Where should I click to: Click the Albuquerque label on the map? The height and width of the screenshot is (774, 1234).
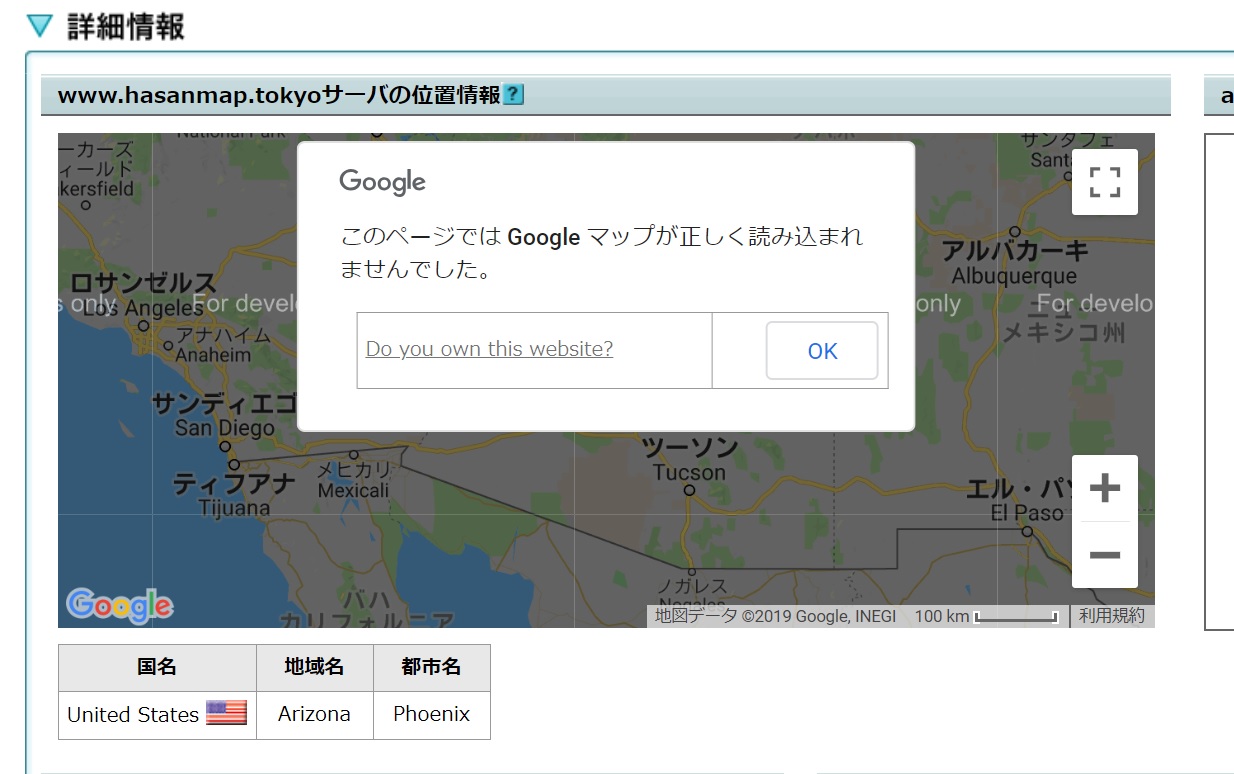[1014, 276]
